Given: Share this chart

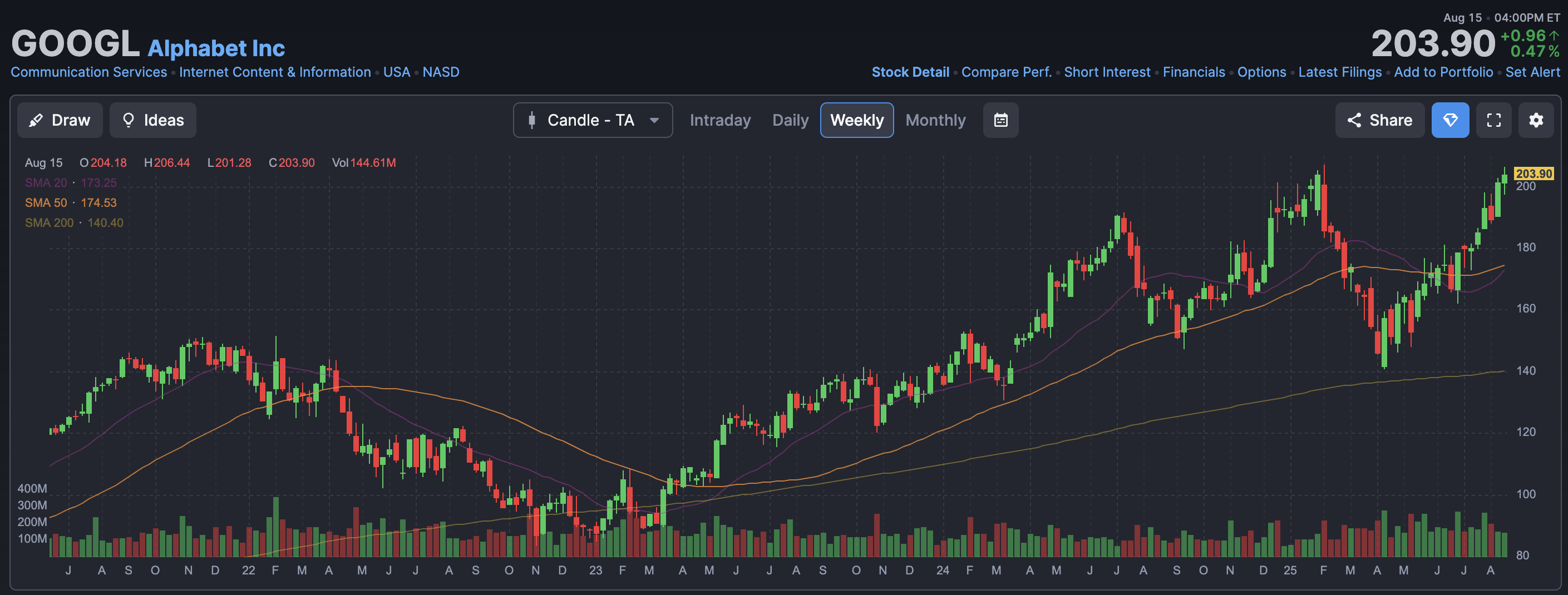Looking at the screenshot, I should (1379, 120).
